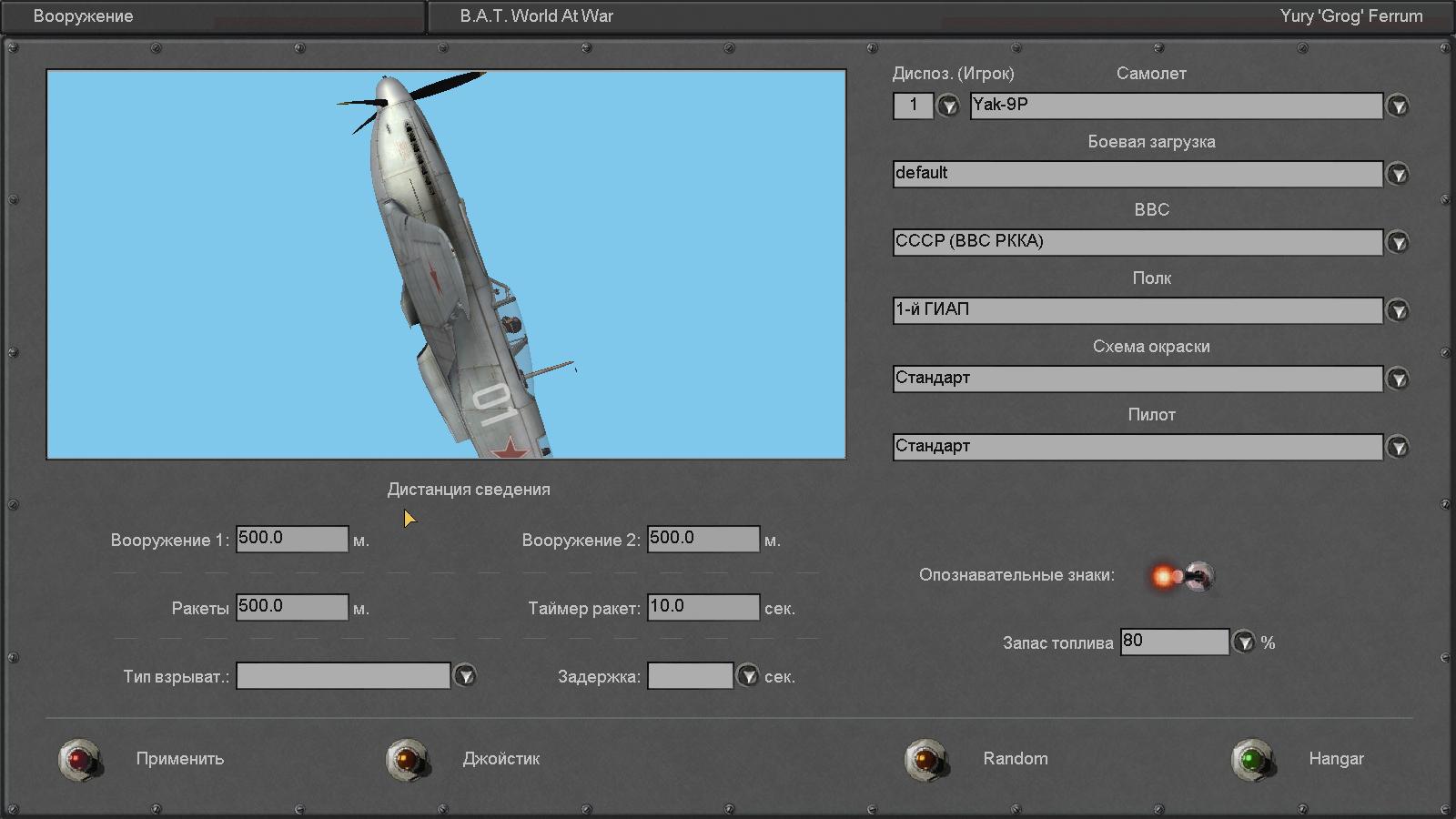The image size is (1456, 819).
Task: Click the Таймер ракет field
Action: coord(703,607)
